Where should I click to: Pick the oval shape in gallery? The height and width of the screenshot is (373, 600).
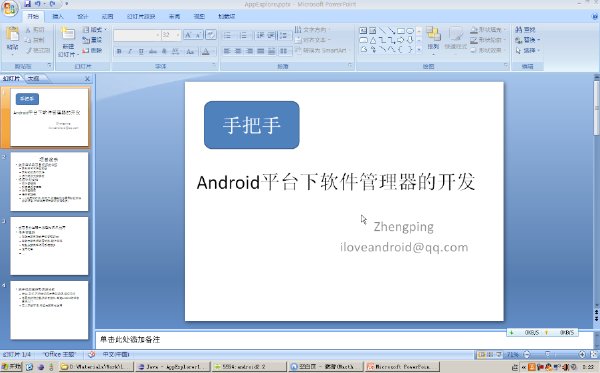click(410, 31)
